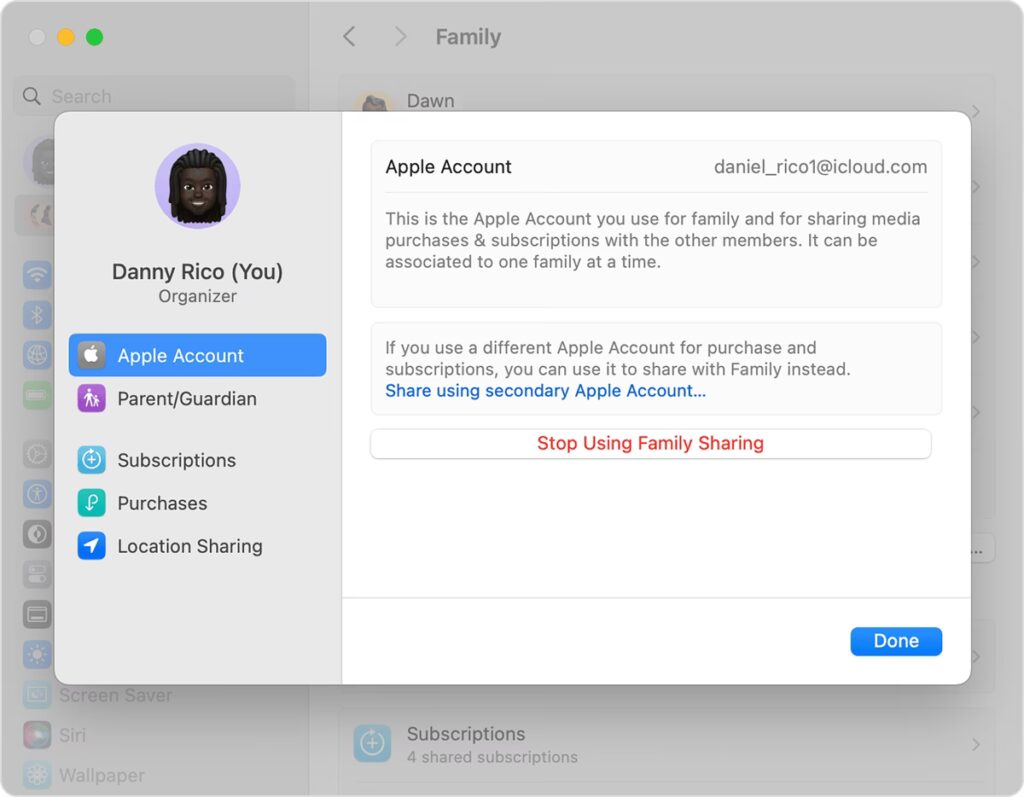Screen dimensions: 1024x797
Task: Click the Wallpaper icon in settings sidebar
Action: click(38, 775)
